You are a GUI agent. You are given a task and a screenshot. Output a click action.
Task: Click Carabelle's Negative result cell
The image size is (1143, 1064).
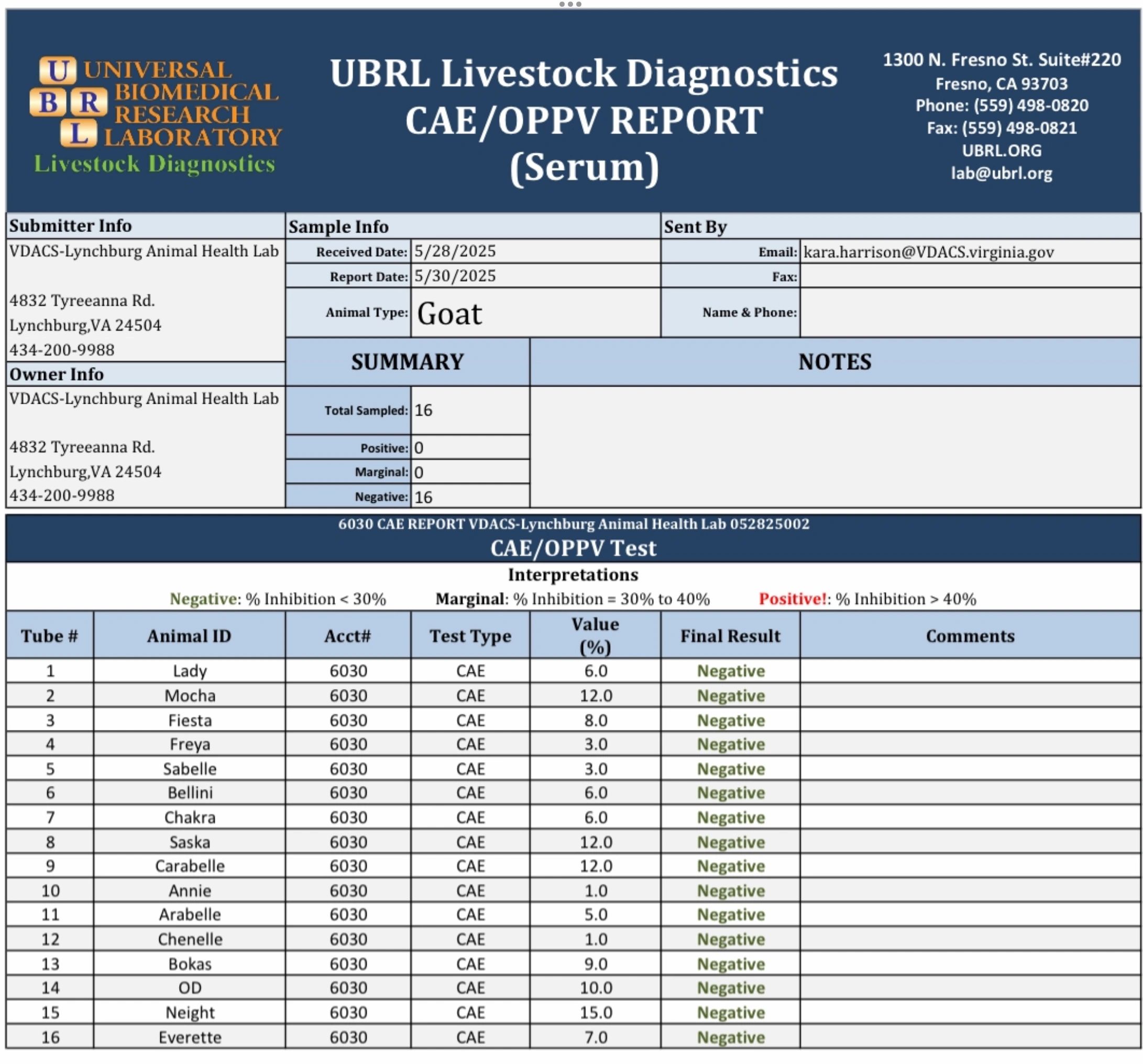pyautogui.click(x=731, y=866)
